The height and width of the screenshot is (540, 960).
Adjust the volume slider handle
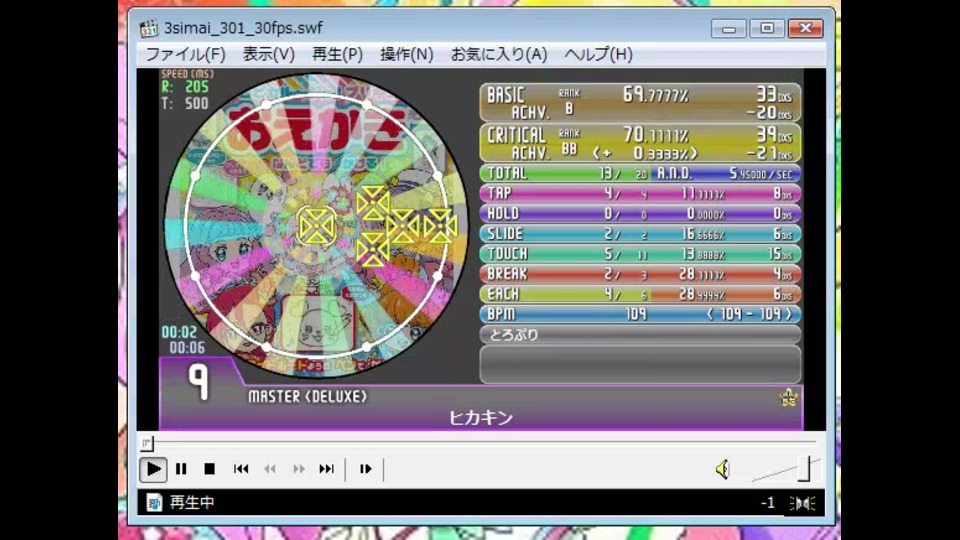point(805,469)
